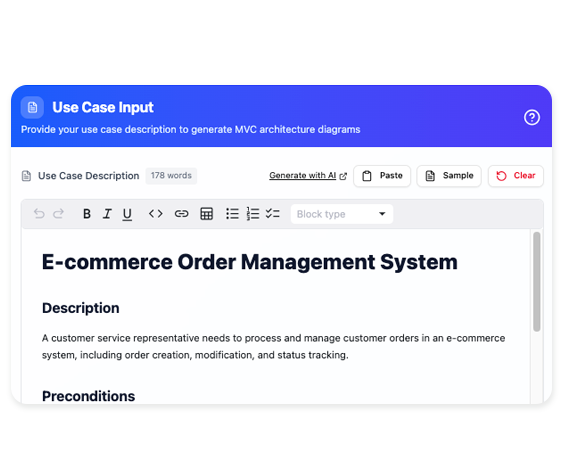Click the redo arrow icon
567x457 pixels.
tap(58, 214)
